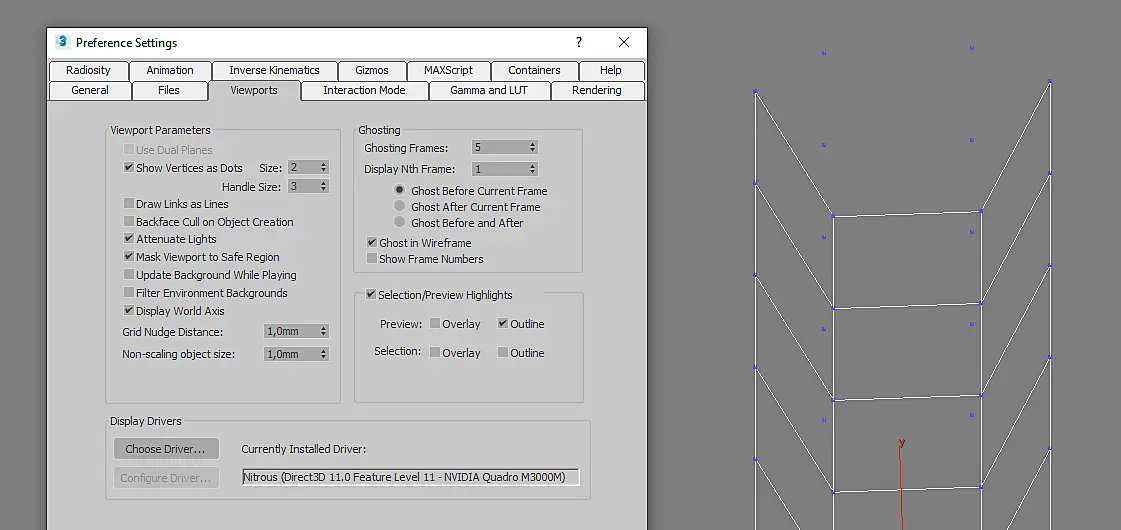
Task: Enable Show Frame Numbers
Action: coord(372,259)
